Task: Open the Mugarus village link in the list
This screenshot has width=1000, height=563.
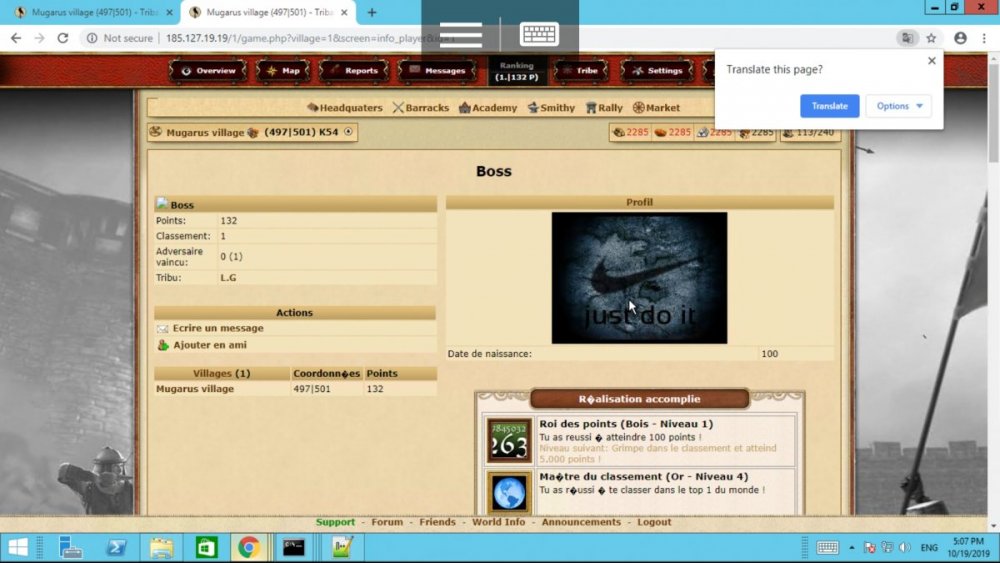Action: click(x=195, y=389)
